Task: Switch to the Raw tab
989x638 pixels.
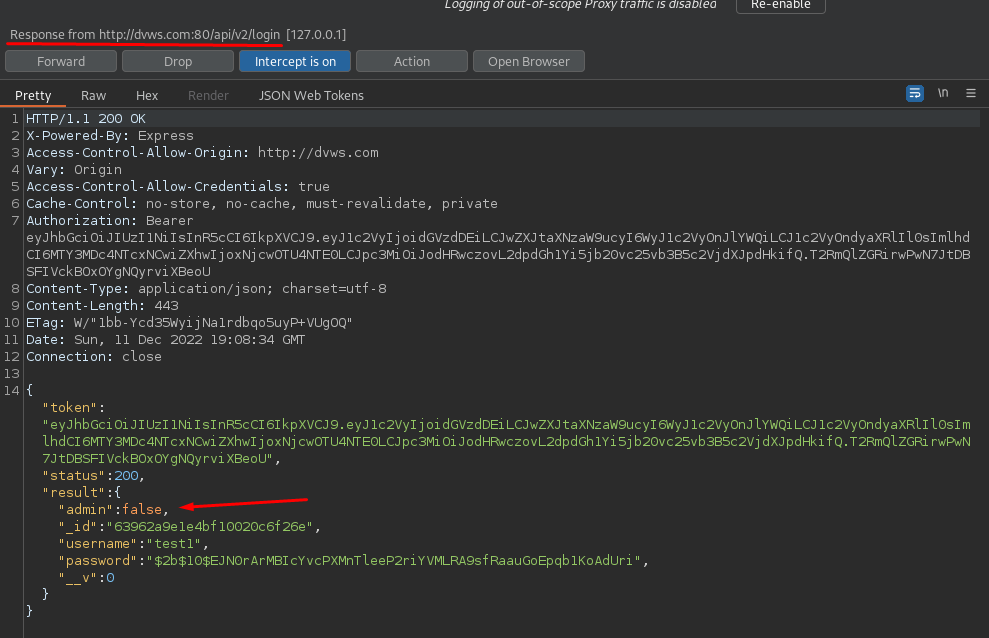Action: 93,95
